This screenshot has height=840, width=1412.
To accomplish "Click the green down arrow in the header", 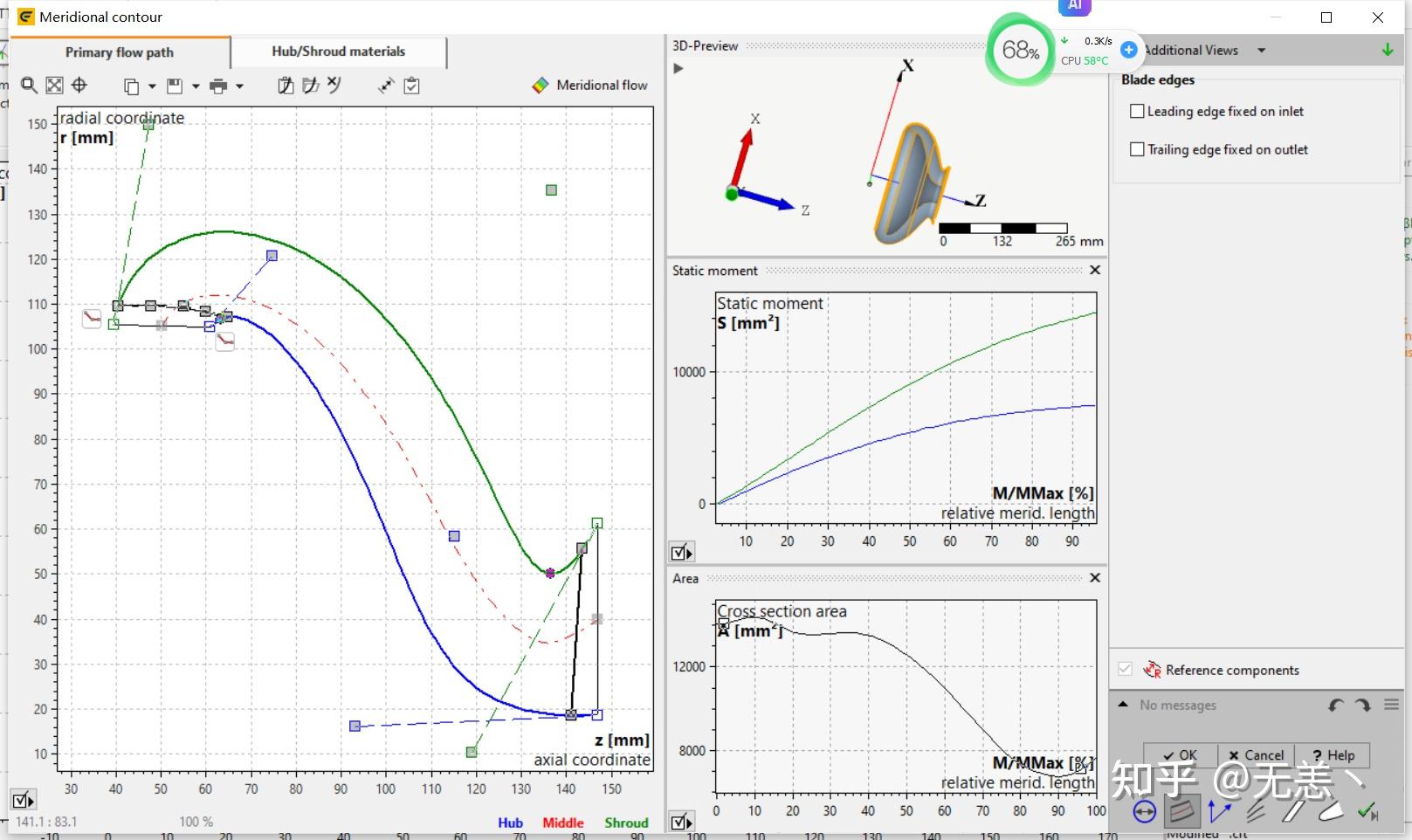I will pos(1388,51).
